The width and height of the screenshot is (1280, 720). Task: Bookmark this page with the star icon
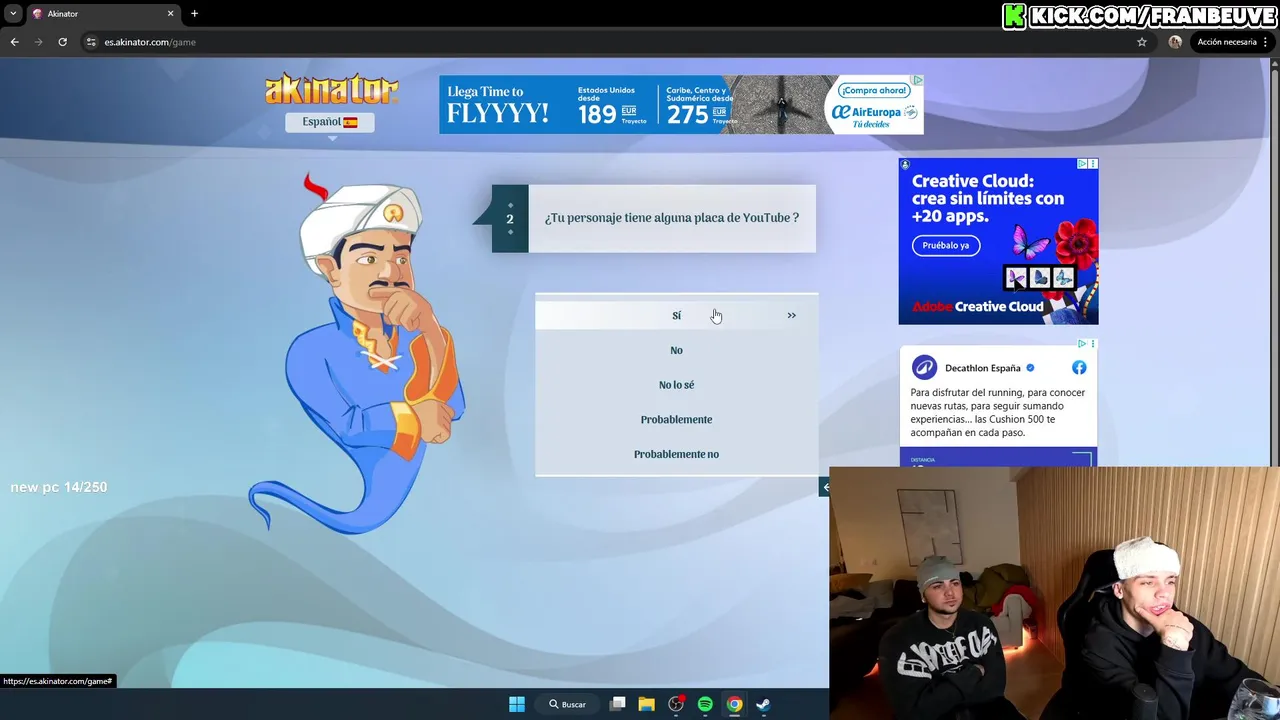click(x=1141, y=42)
